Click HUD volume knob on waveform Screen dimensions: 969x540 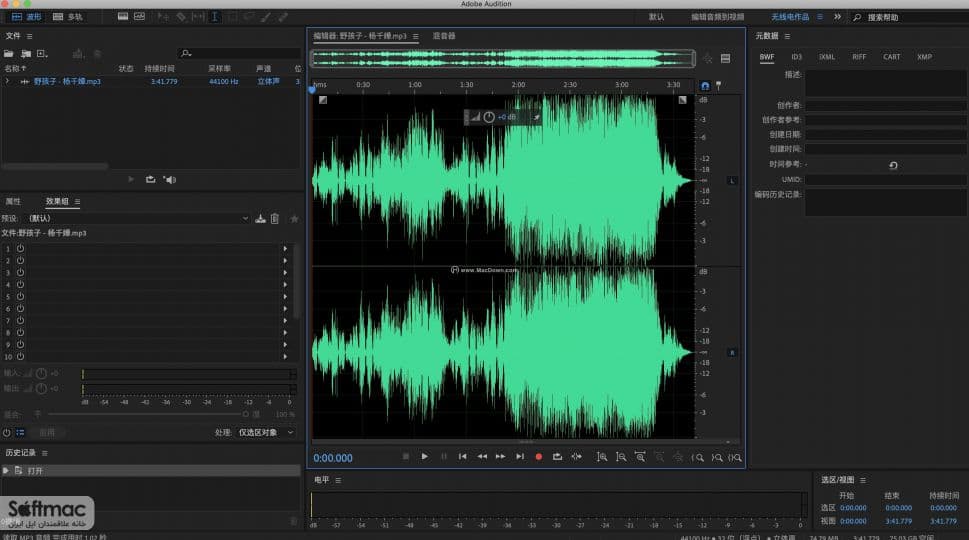pyautogui.click(x=489, y=117)
